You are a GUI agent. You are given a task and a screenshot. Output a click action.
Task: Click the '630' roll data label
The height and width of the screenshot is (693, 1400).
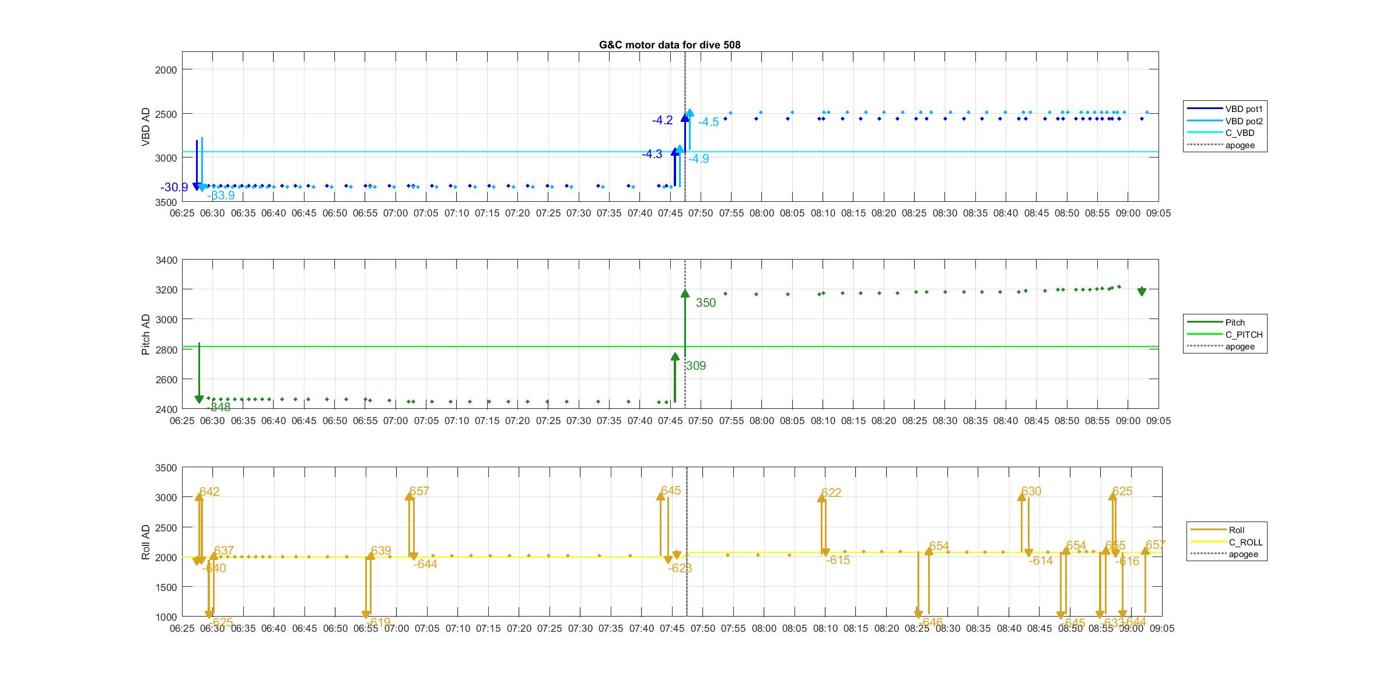[1031, 492]
